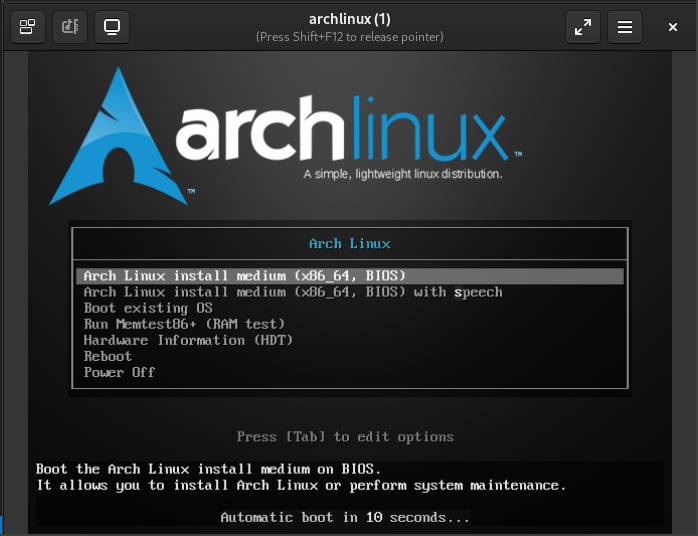The width and height of the screenshot is (698, 536).
Task: Click the display console icon
Action: (x=112, y=27)
